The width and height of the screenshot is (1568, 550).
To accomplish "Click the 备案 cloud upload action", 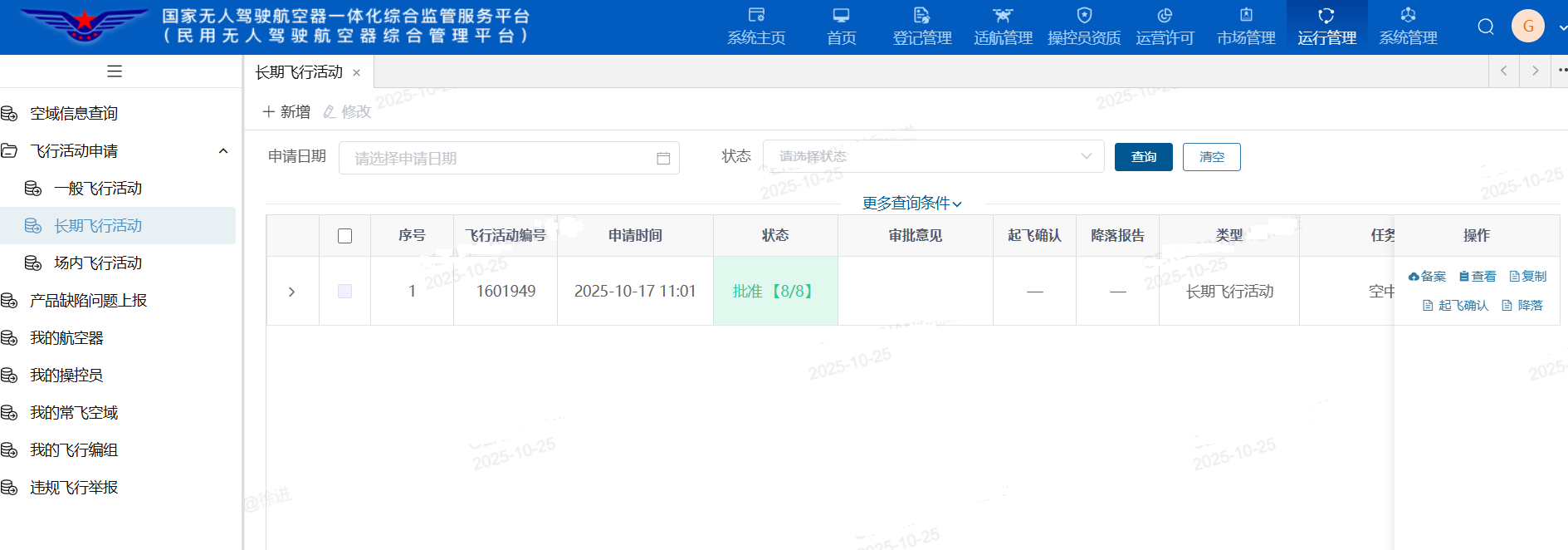I will pyautogui.click(x=1427, y=277).
